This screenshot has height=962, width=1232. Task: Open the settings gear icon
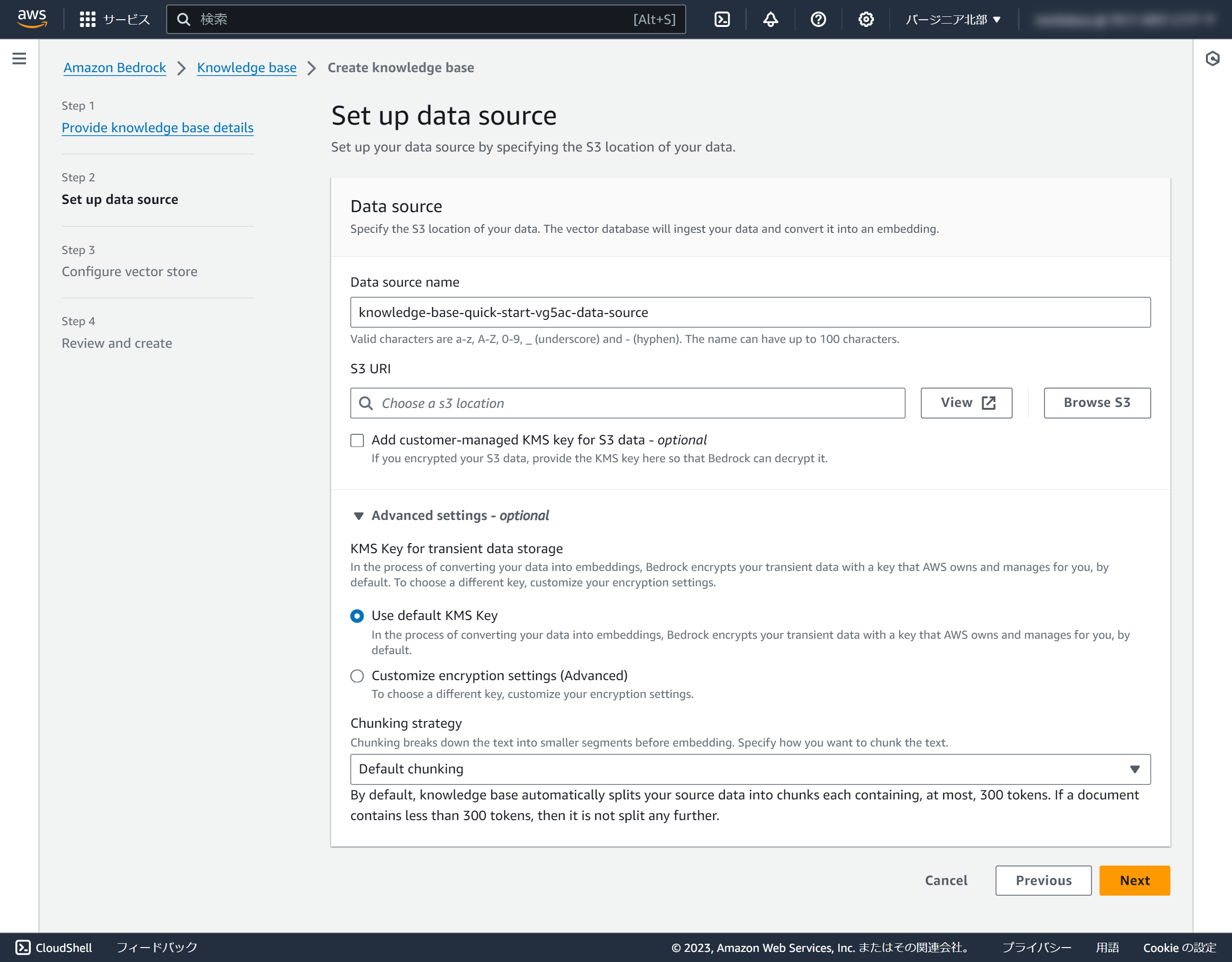[865, 19]
